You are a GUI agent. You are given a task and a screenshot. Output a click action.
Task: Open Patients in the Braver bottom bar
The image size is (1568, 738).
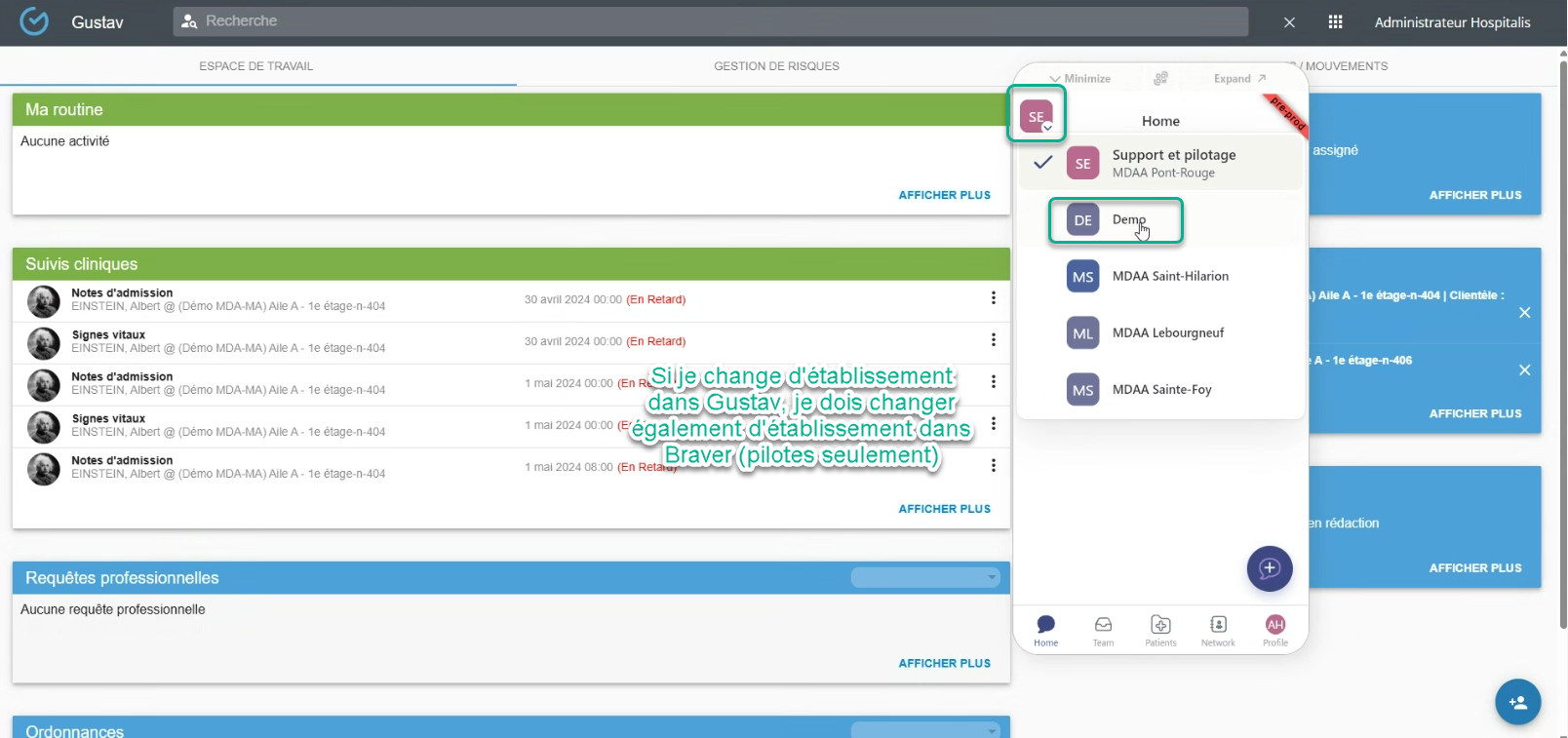[x=1160, y=631]
